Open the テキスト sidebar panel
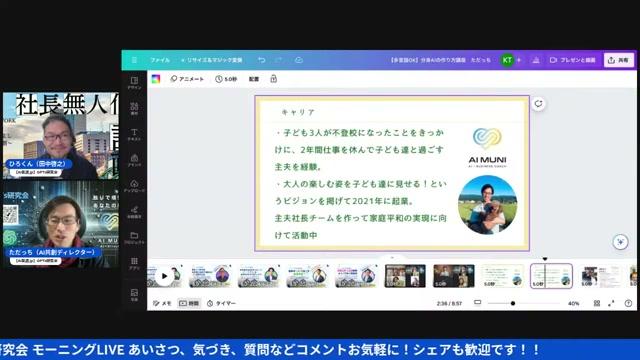 134,134
